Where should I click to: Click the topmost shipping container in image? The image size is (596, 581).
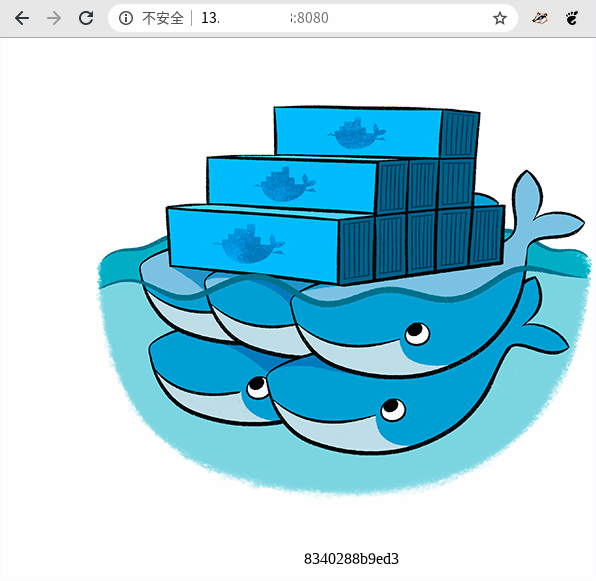pyautogui.click(x=376, y=132)
